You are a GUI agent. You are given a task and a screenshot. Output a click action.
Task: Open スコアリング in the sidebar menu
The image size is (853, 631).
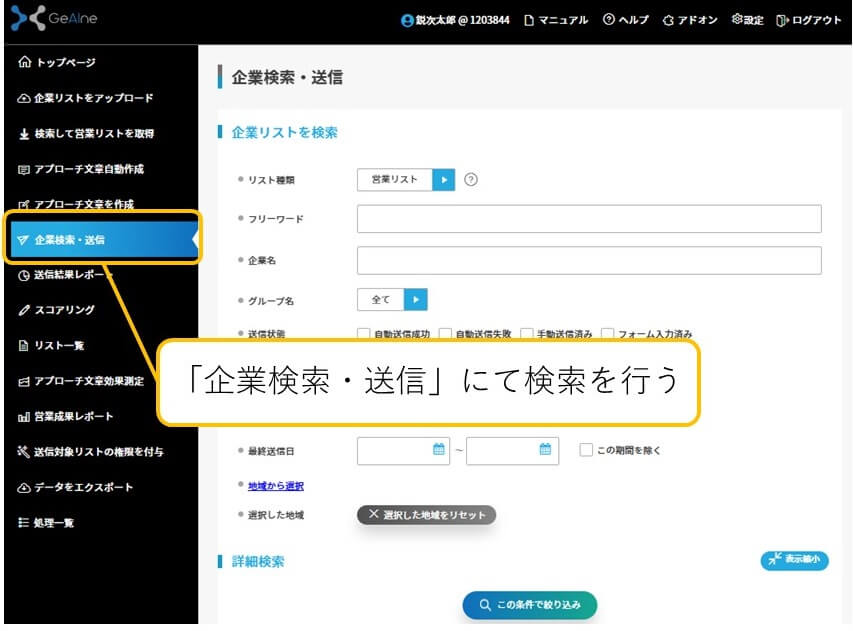[64, 310]
